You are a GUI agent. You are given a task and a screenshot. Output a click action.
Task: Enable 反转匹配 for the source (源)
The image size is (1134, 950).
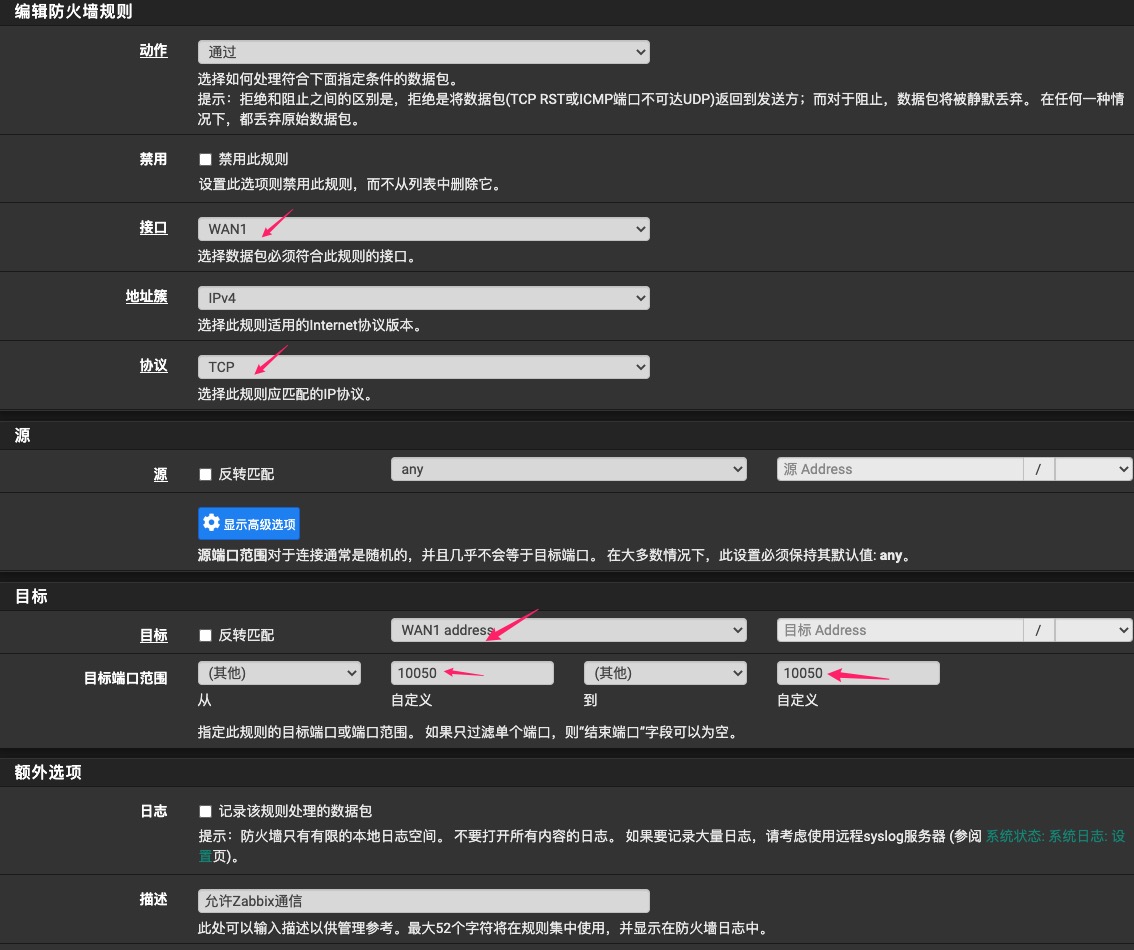coord(206,474)
